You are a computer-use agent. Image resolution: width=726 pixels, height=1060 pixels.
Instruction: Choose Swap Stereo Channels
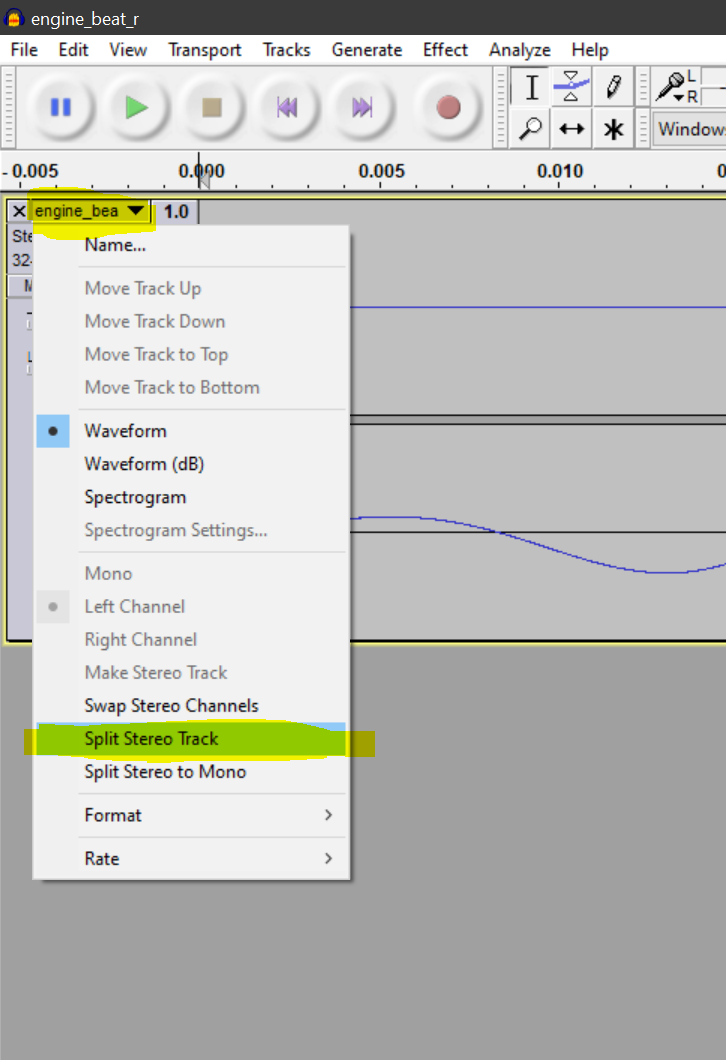pos(191,706)
